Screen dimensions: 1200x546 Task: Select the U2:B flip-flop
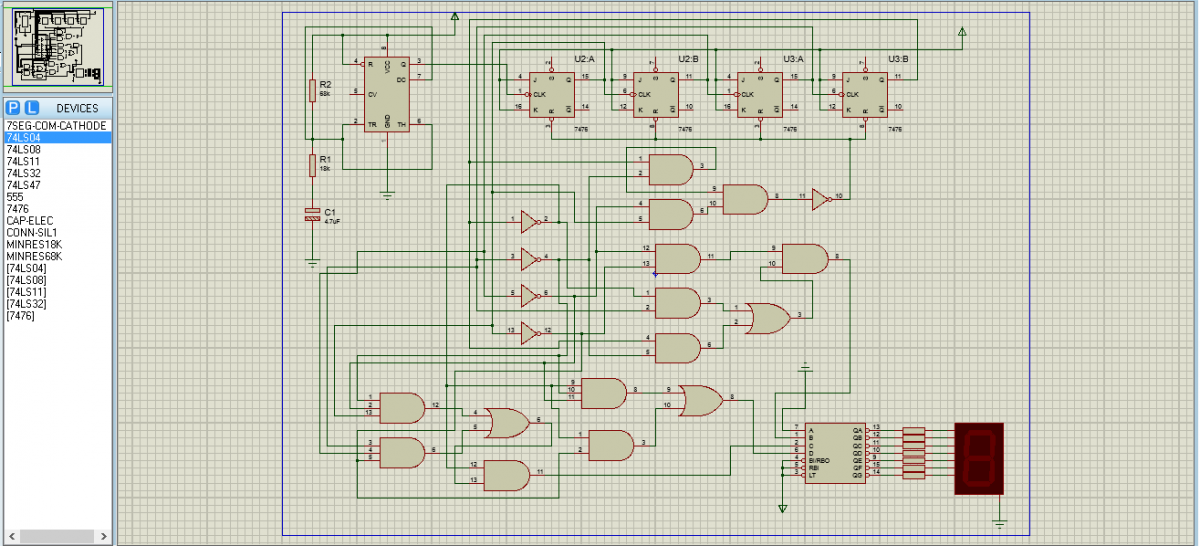(x=655, y=94)
